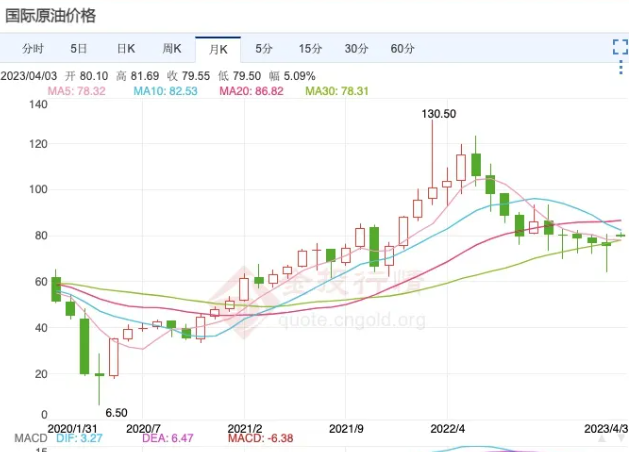
Task: Switch to the 周K weekly tab
Action: coord(171,48)
